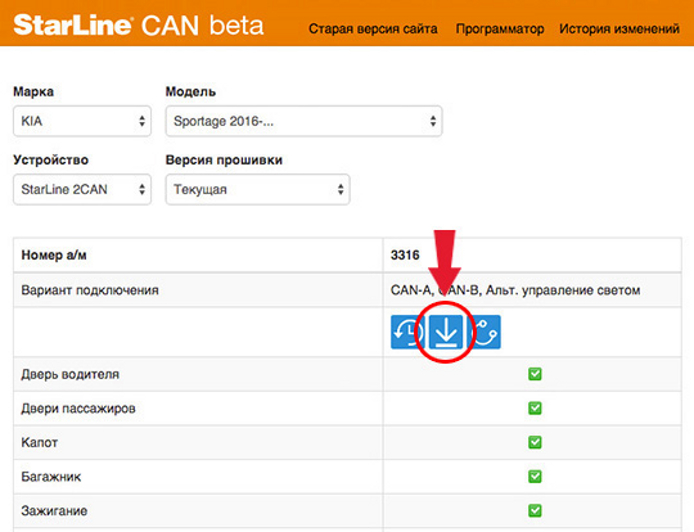The width and height of the screenshot is (694, 532).
Task: Open История изменений in header
Action: tap(619, 29)
